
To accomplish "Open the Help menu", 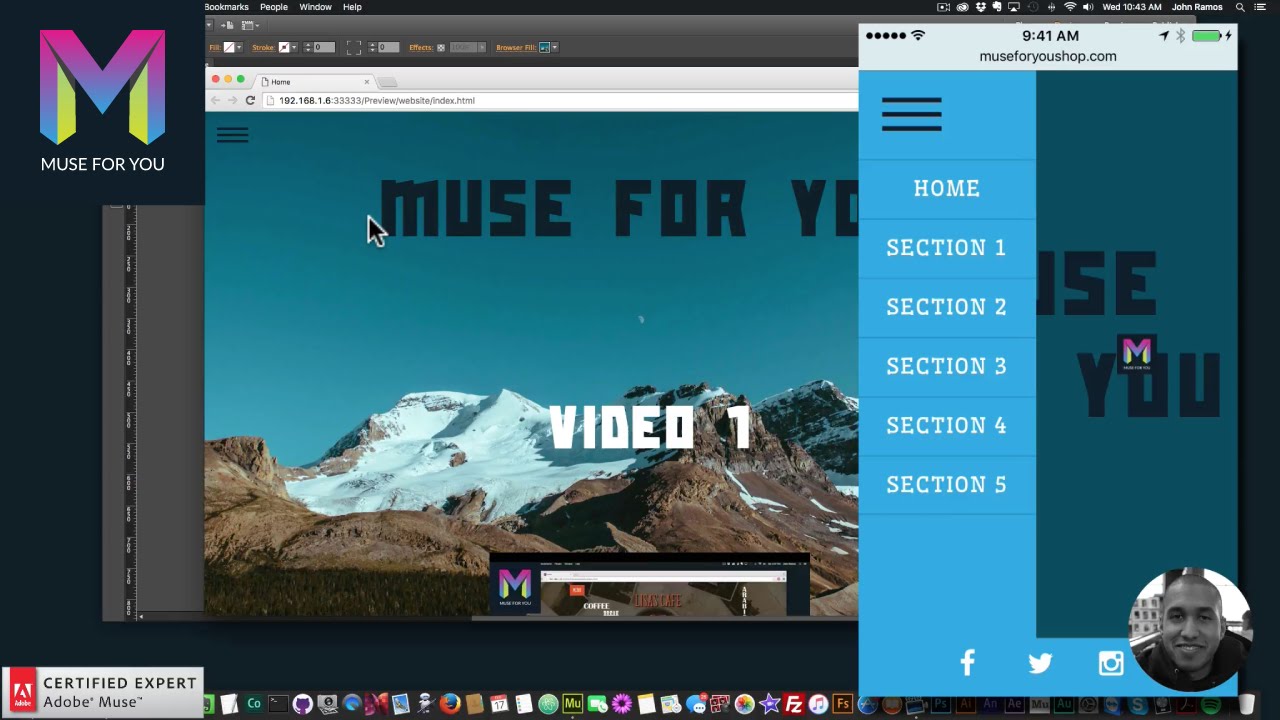I will point(352,7).
